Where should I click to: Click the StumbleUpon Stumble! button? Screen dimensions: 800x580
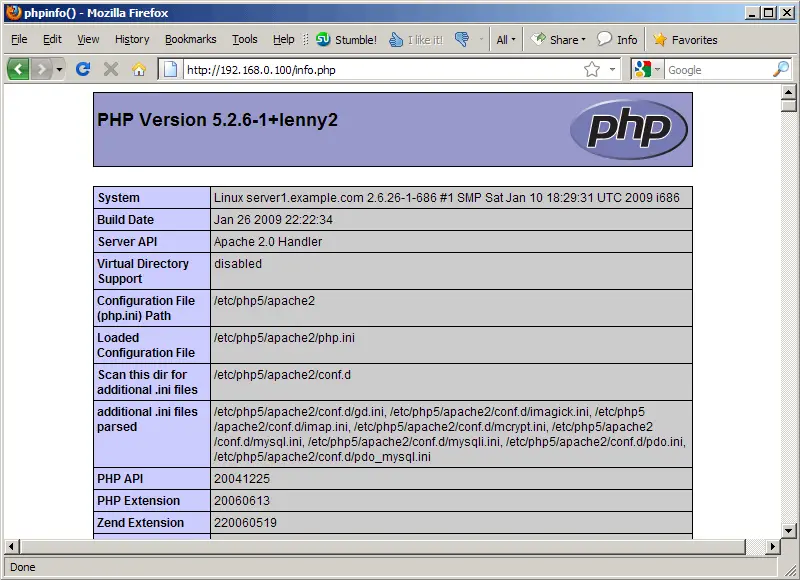[346, 39]
